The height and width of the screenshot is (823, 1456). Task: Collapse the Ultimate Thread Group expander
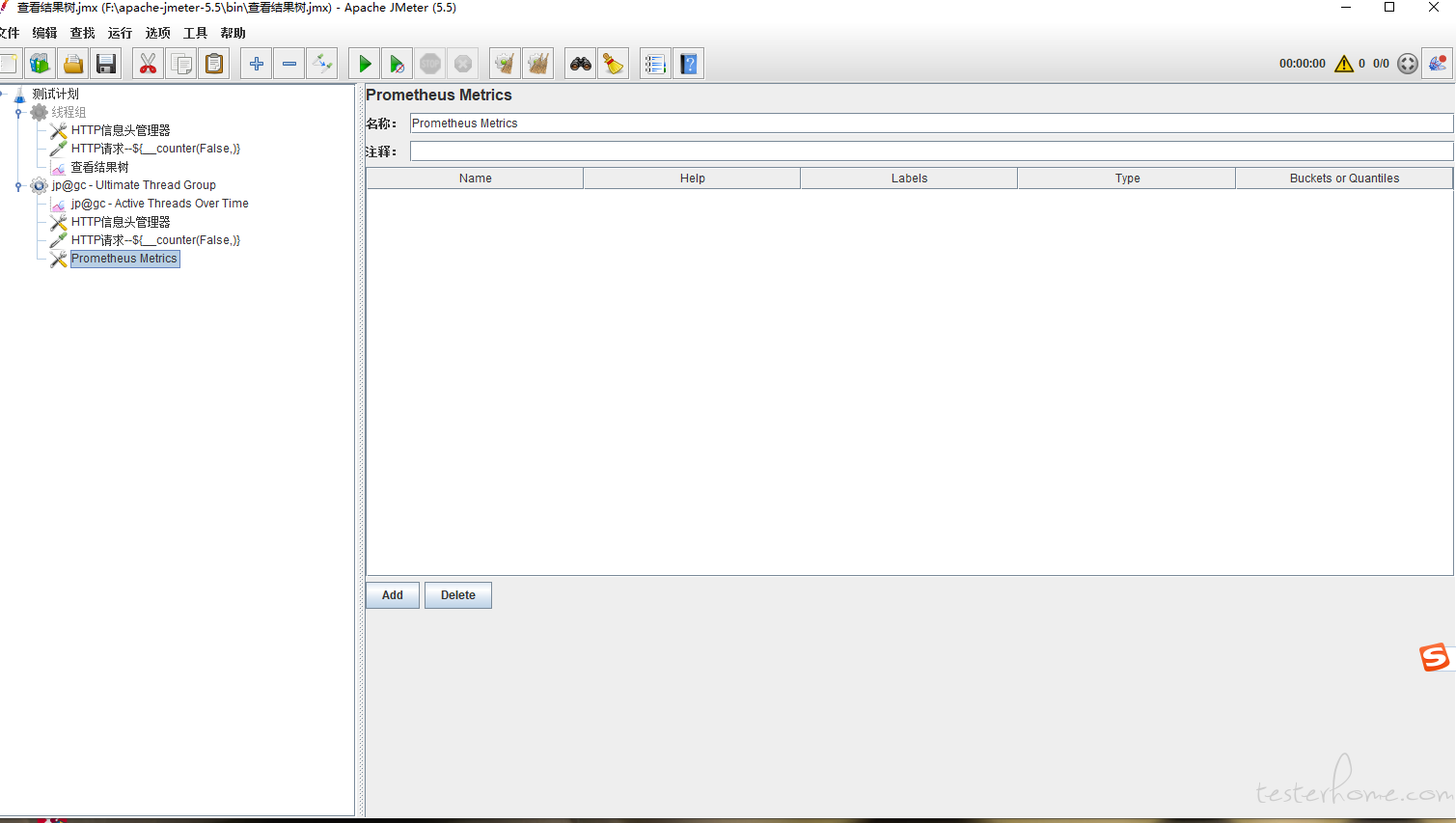coord(18,185)
